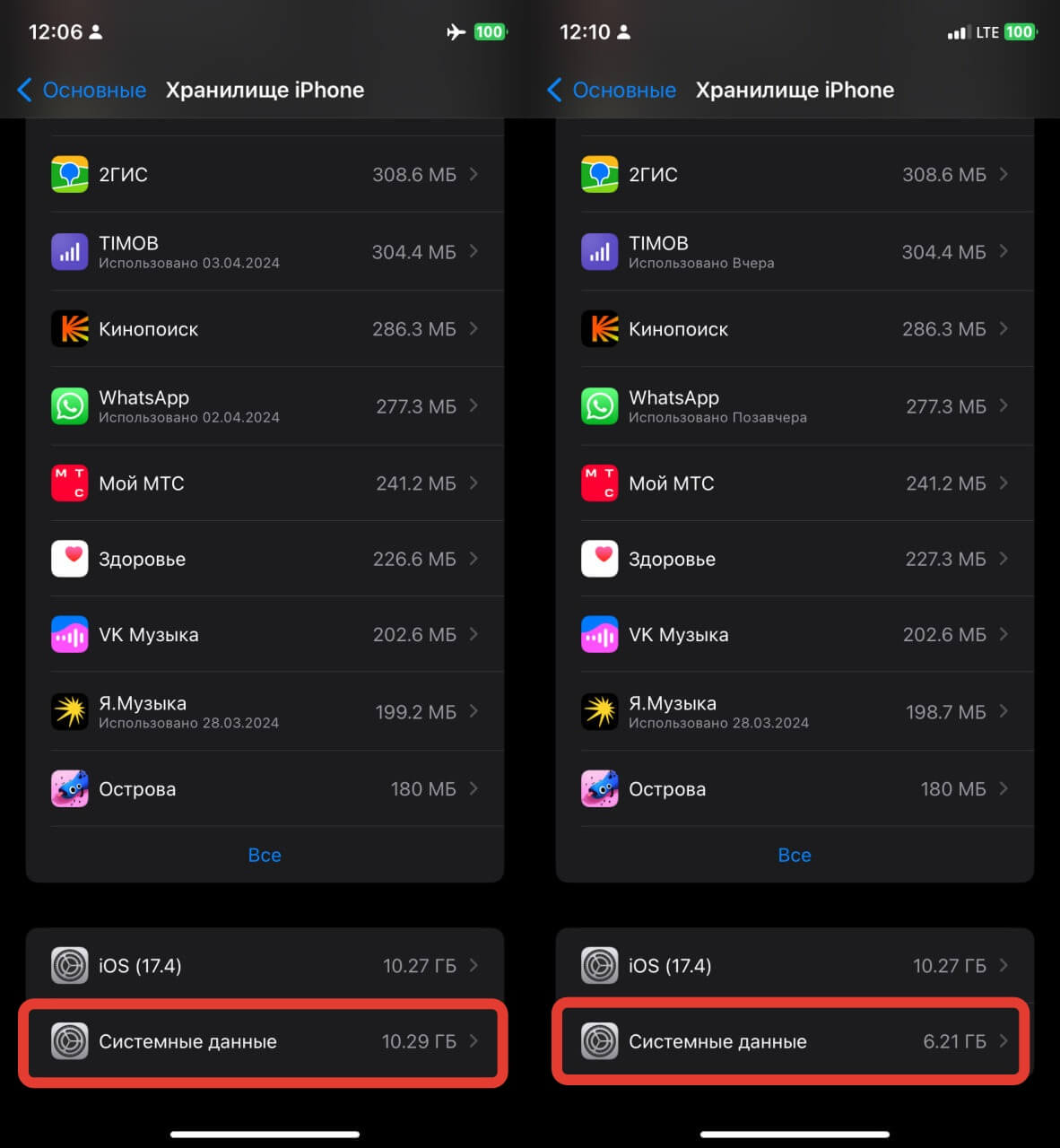Open chevron on Здоровье 227.3 МБ row
Viewport: 1060px width, 1148px height.
click(1004, 559)
